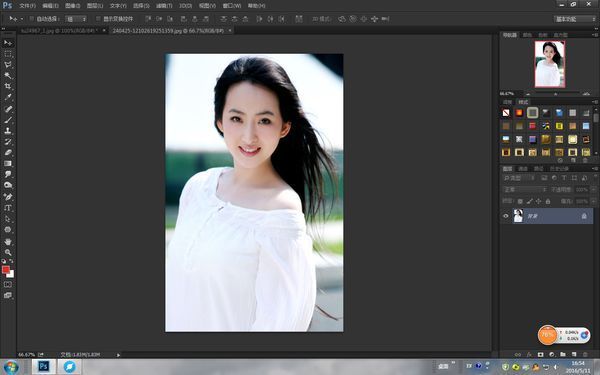Open the Edit menu
This screenshot has height=375, width=600.
click(50, 6)
